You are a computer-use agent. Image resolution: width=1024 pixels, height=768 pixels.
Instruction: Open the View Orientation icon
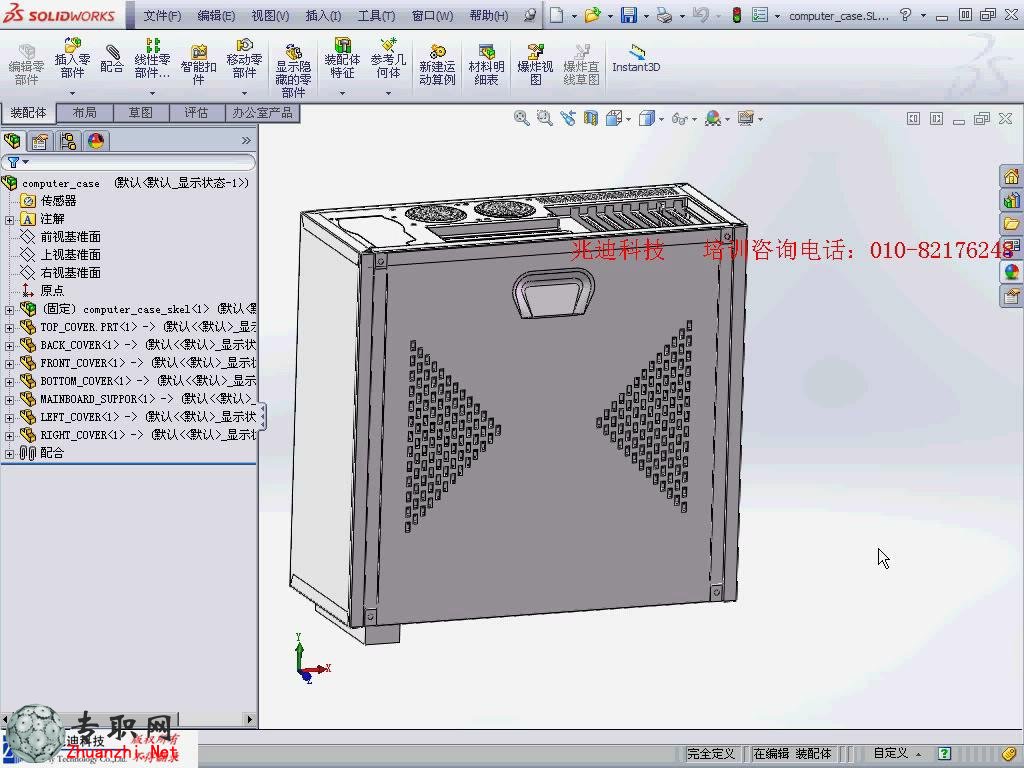(614, 118)
